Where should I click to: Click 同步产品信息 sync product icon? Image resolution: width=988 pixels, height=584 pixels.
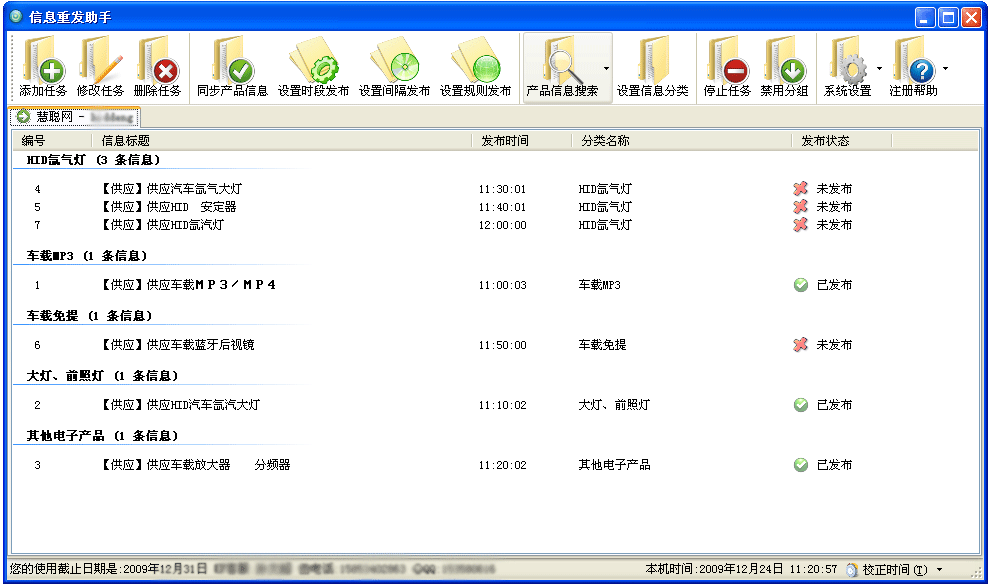pos(233,67)
